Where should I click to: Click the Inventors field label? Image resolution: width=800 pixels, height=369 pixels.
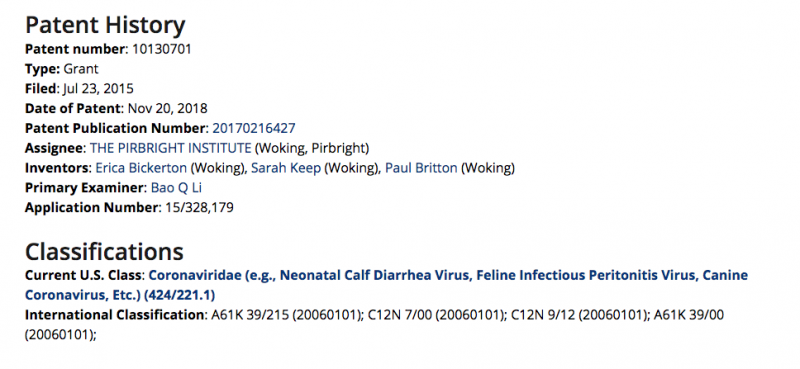pyautogui.click(x=56, y=168)
